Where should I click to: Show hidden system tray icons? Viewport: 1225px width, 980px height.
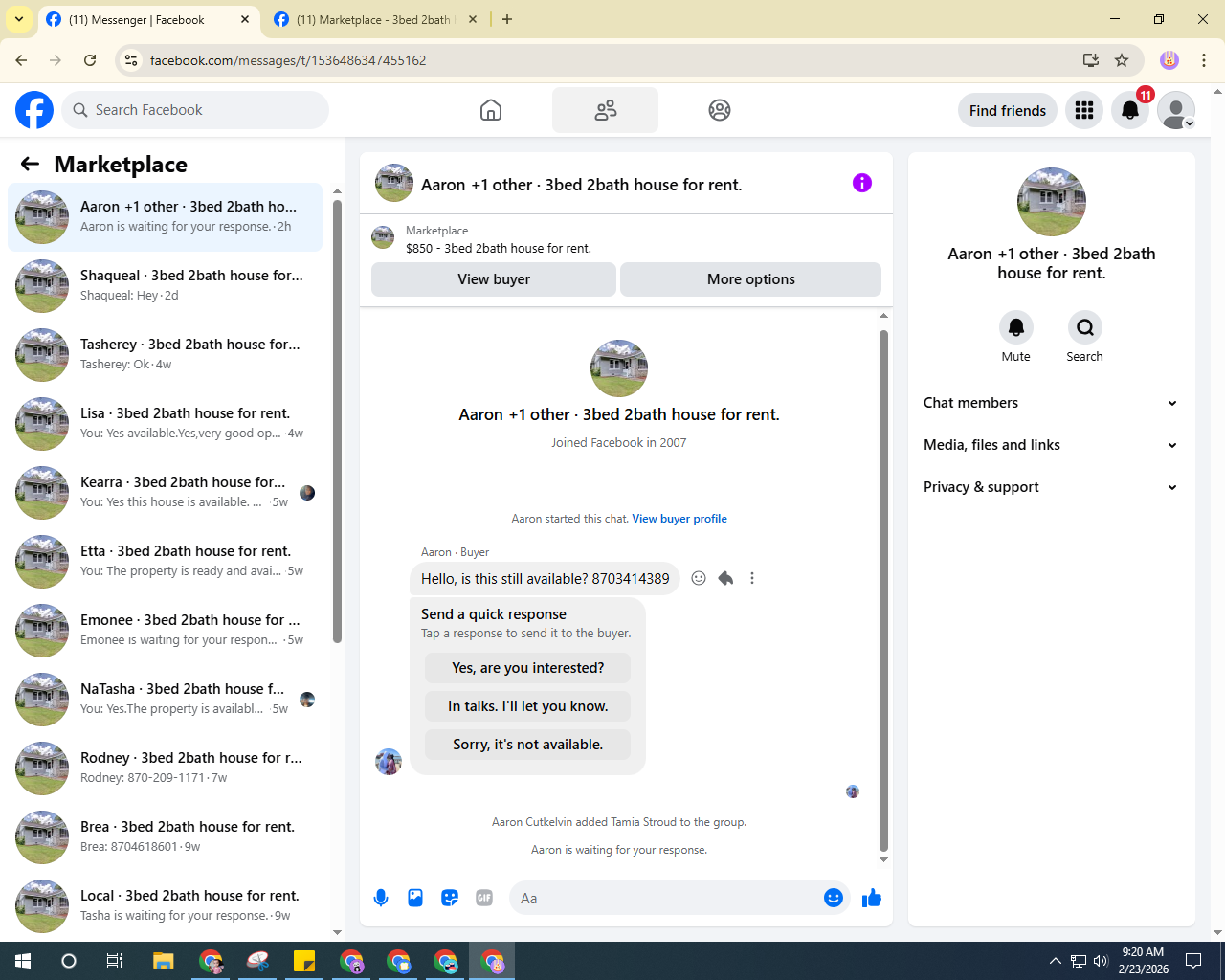coord(1055,961)
